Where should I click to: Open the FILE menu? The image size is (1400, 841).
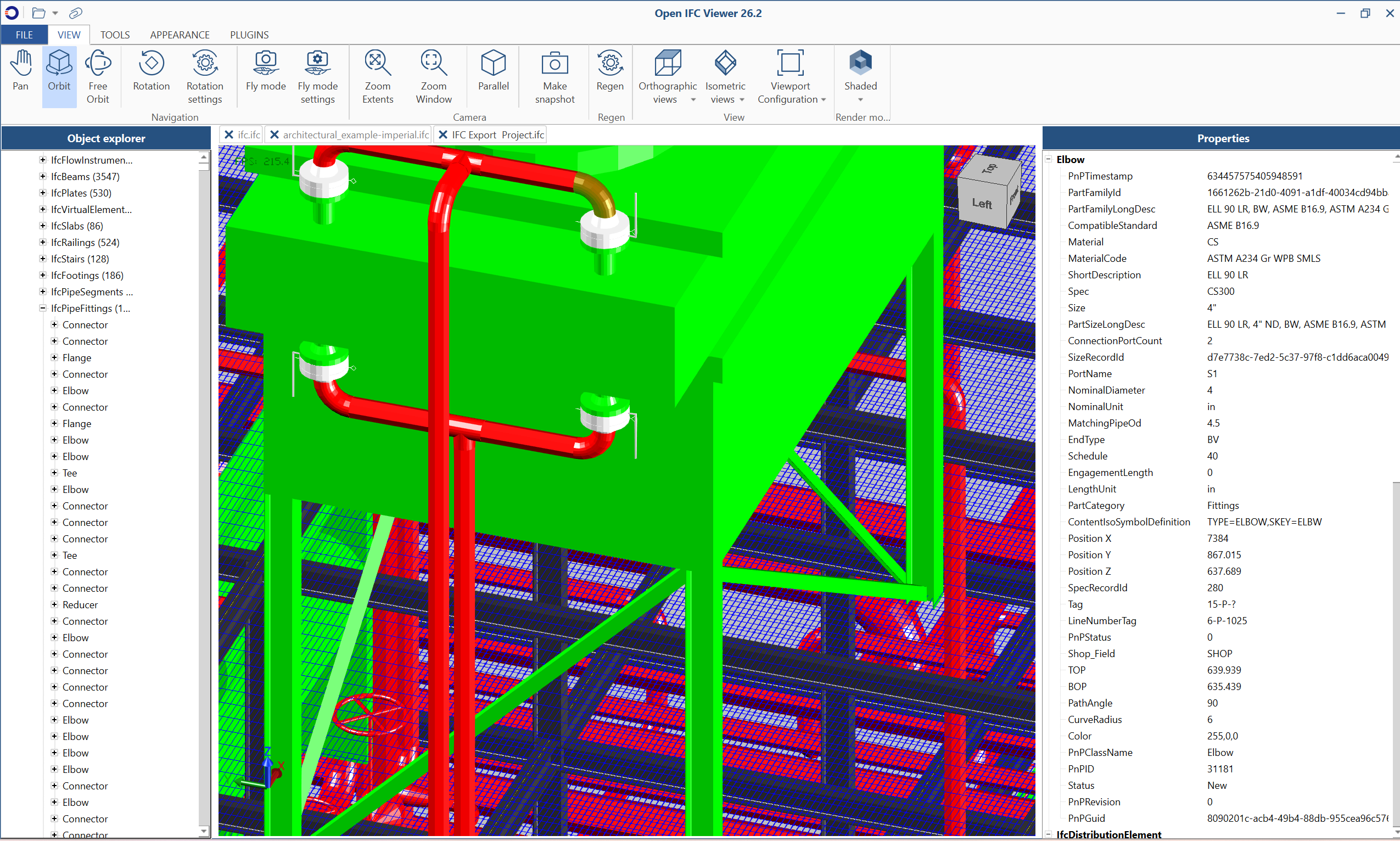(24, 35)
